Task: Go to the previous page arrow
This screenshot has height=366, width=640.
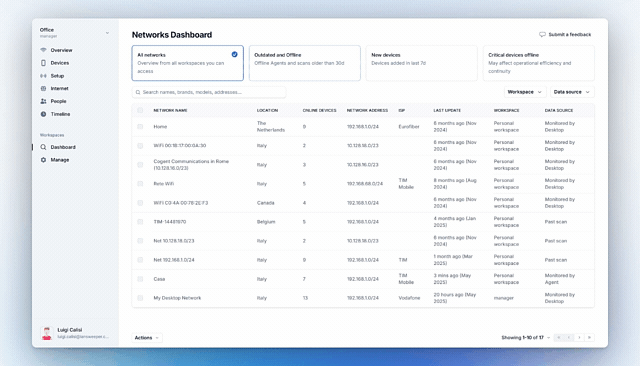Action: coord(569,337)
